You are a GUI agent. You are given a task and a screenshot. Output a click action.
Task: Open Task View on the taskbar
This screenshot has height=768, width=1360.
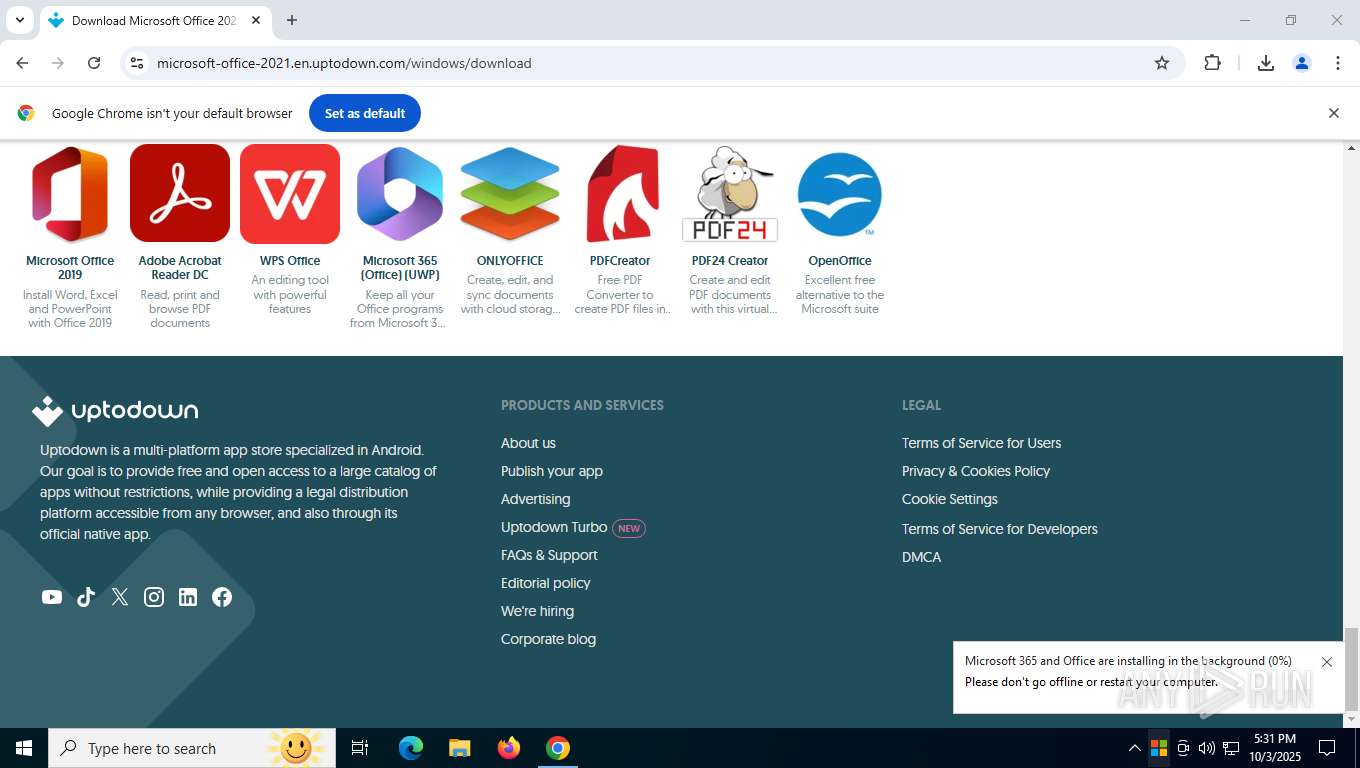[360, 748]
